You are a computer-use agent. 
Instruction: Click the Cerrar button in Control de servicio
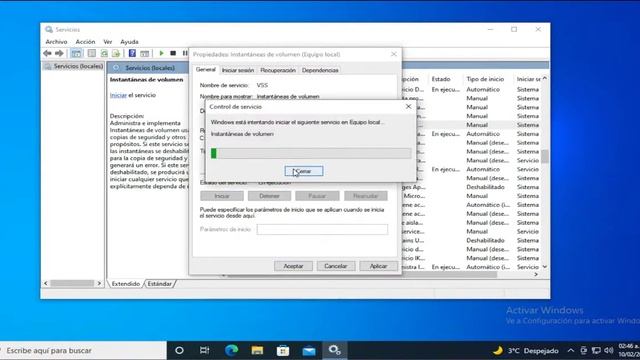pyautogui.click(x=304, y=171)
